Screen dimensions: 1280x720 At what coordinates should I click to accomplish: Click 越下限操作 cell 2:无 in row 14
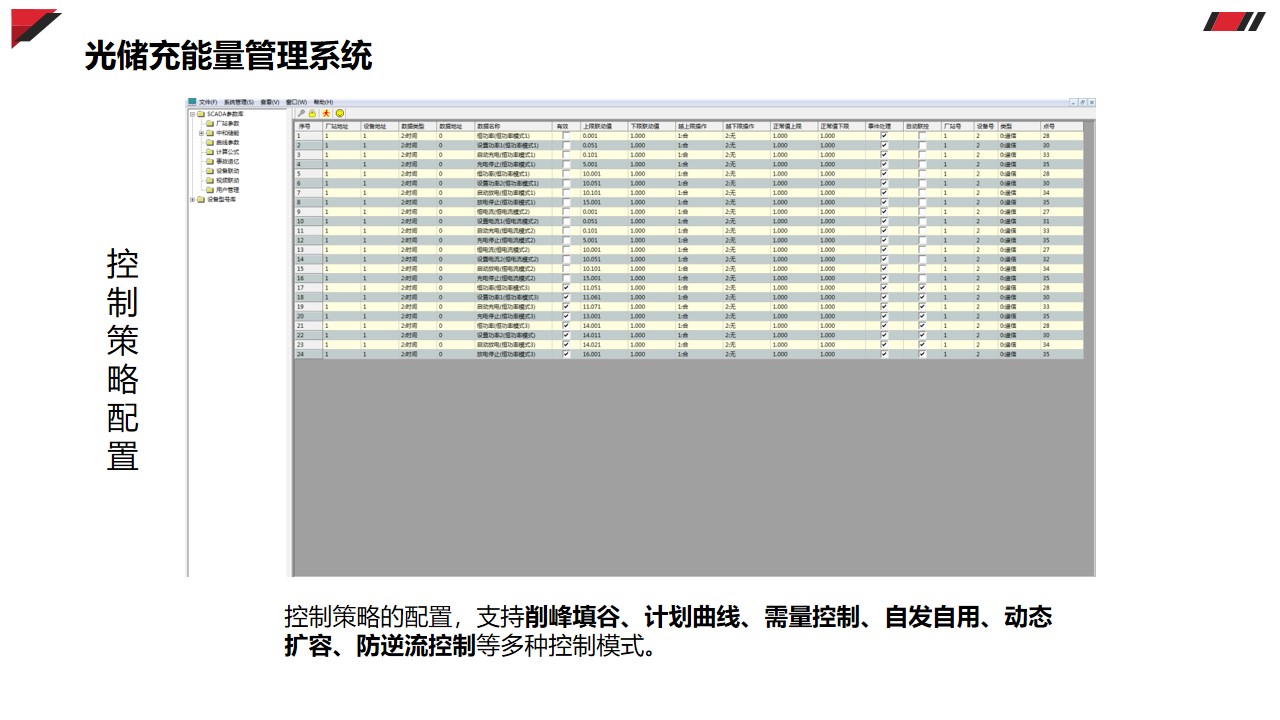[747, 259]
